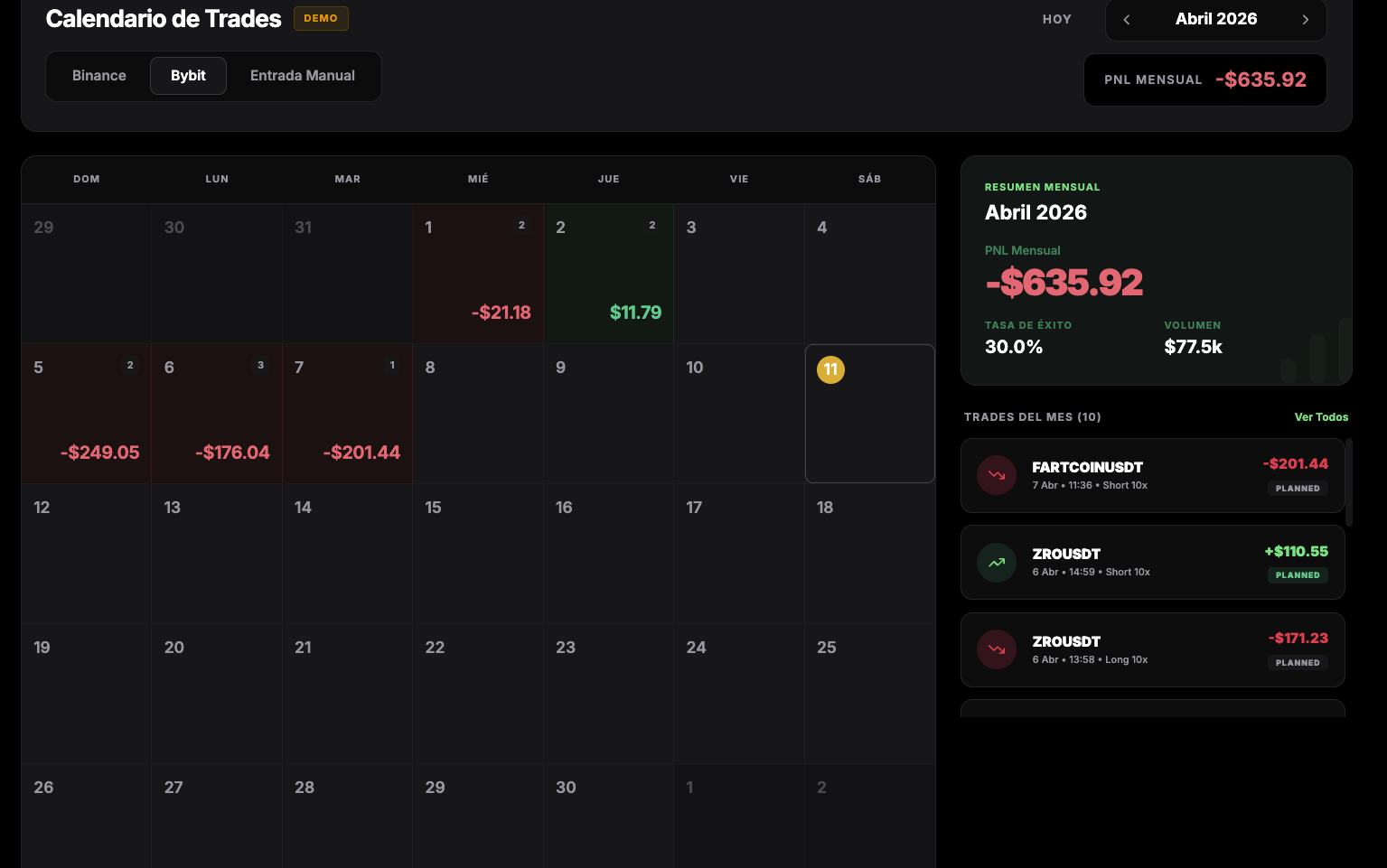Select the 1-trade badge on April 7
Viewport: 1387px width, 868px height.
tap(391, 365)
